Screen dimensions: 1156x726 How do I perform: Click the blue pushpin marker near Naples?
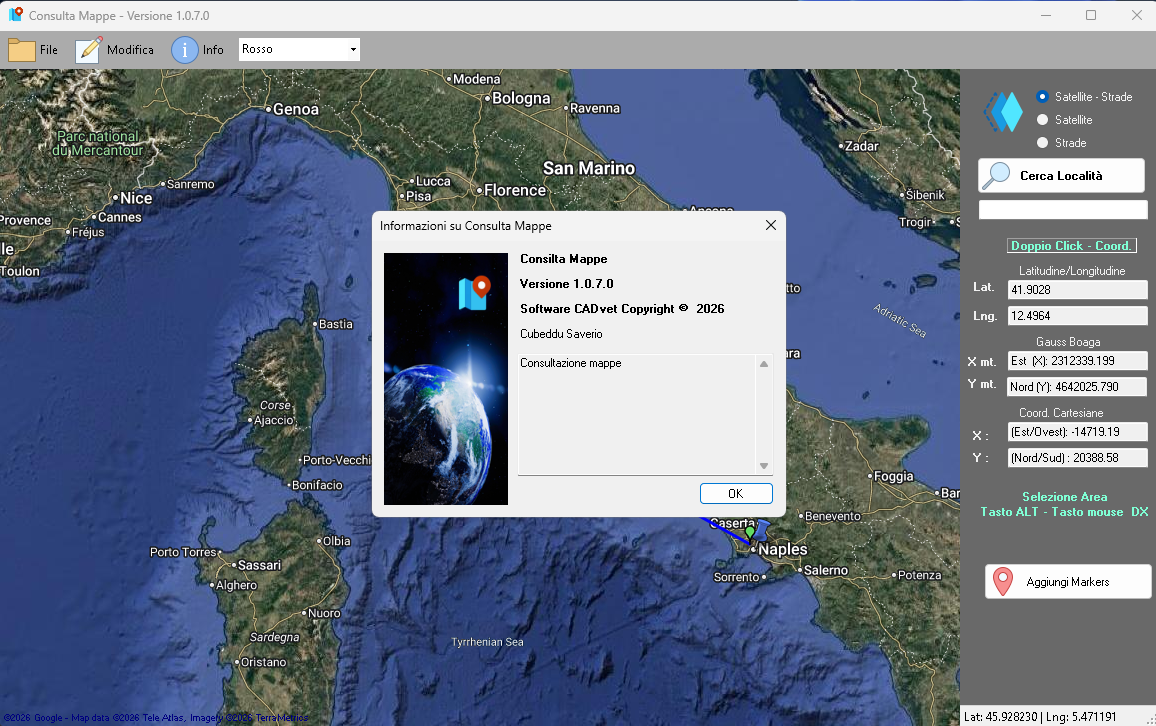(x=762, y=529)
